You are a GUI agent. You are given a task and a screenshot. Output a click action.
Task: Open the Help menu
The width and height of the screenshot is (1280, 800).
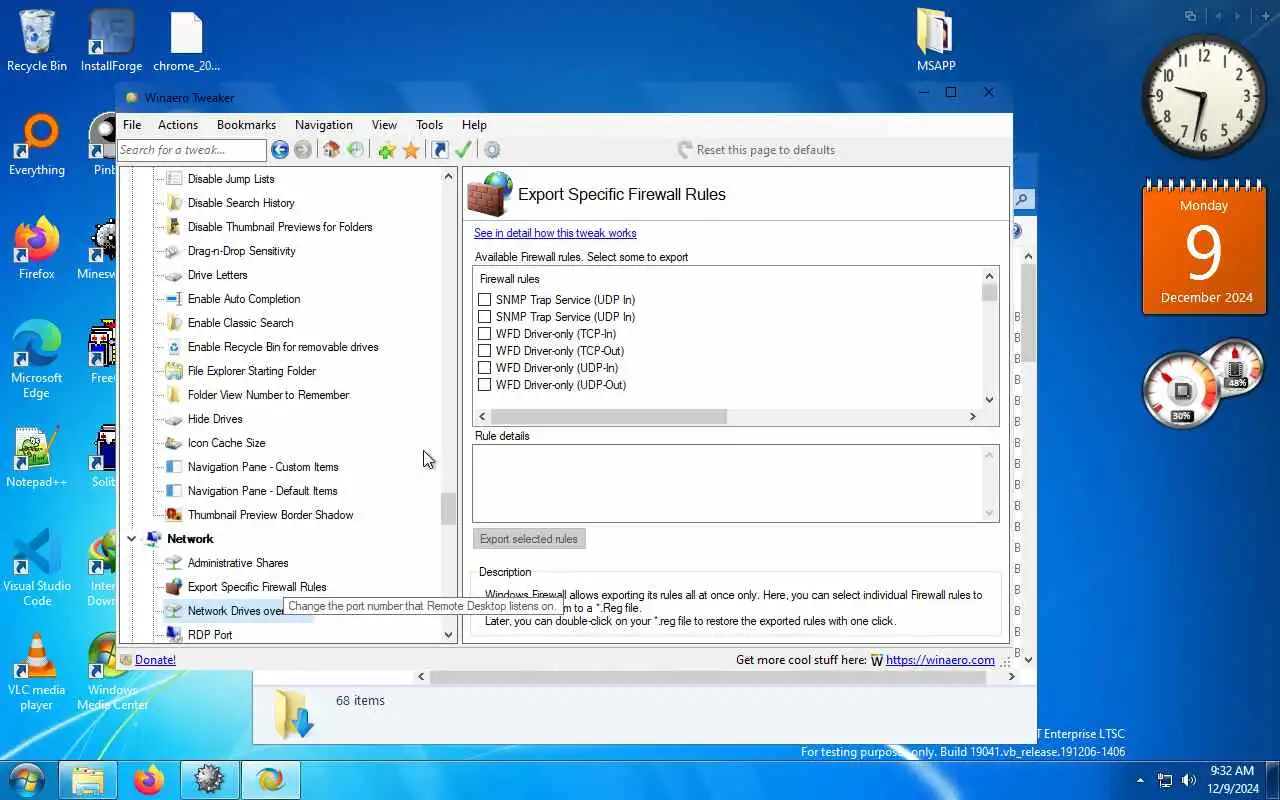pyautogui.click(x=474, y=125)
